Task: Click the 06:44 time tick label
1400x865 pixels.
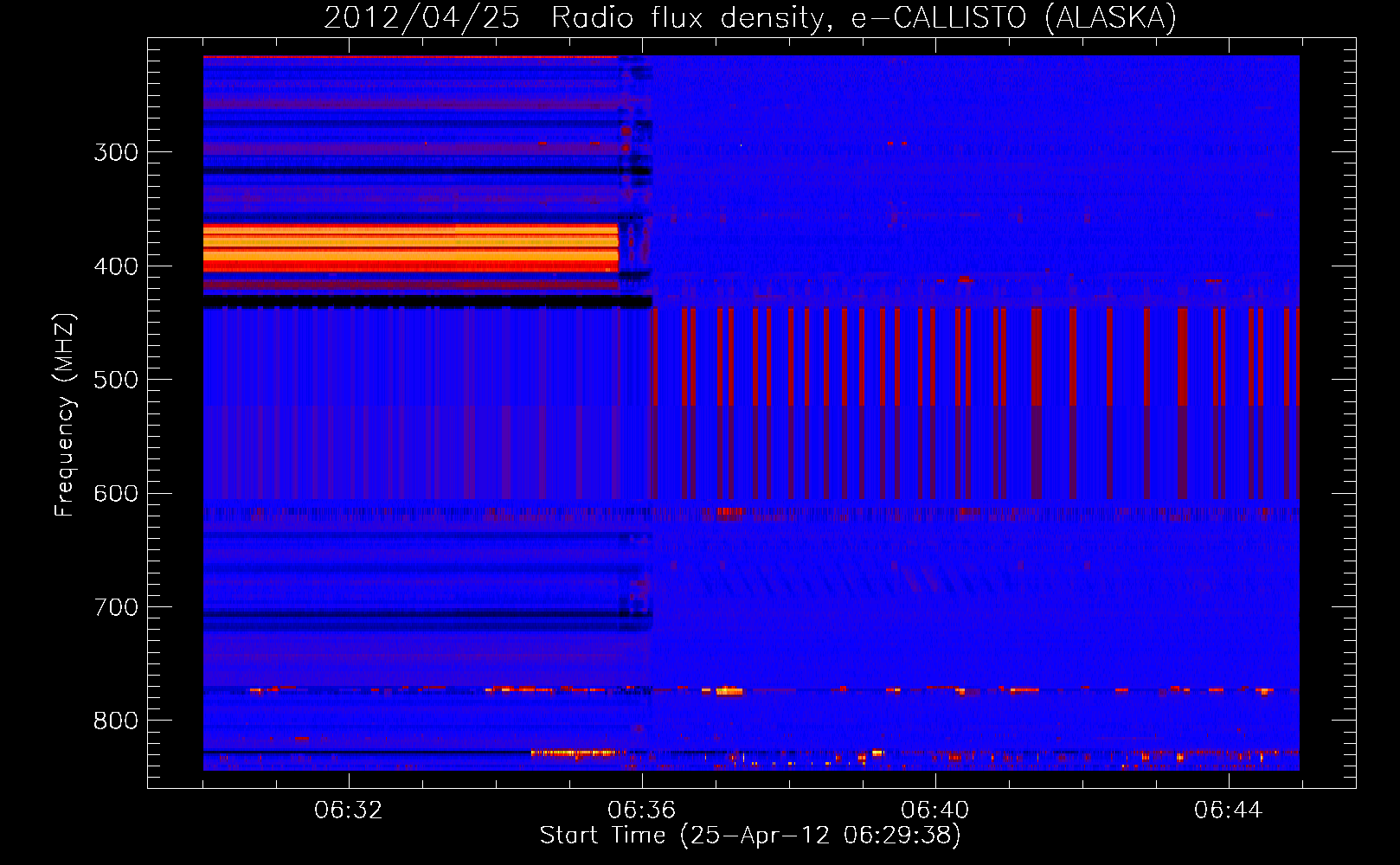Action: pos(1228,811)
